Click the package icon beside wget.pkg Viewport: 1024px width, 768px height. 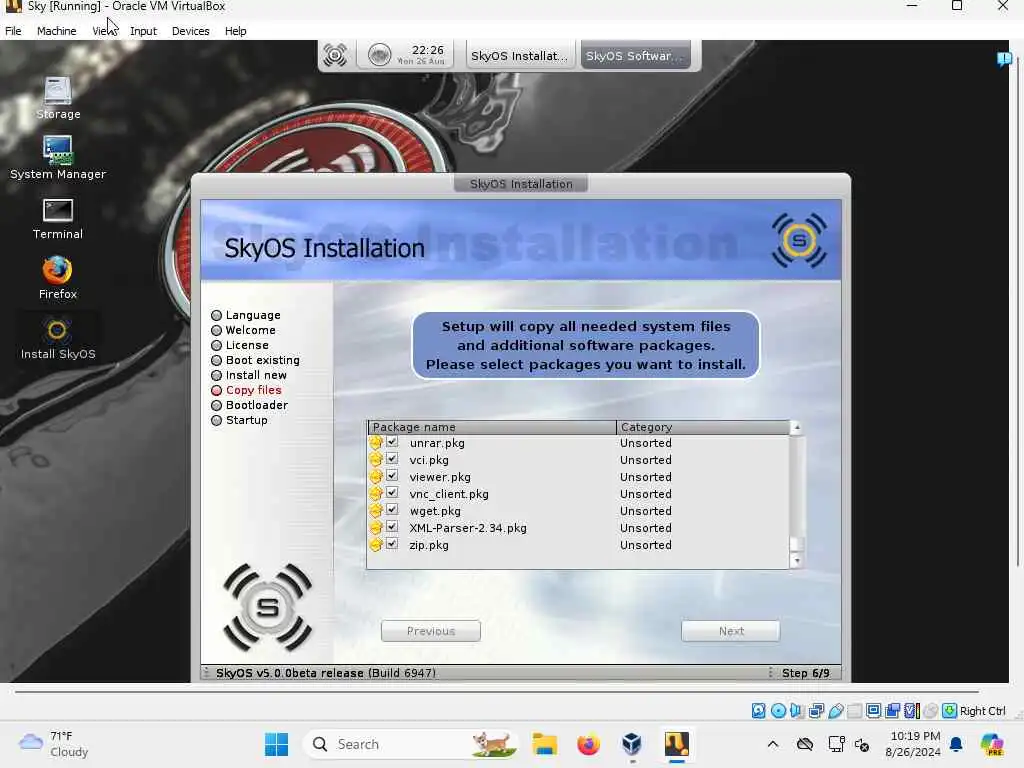[x=376, y=511]
